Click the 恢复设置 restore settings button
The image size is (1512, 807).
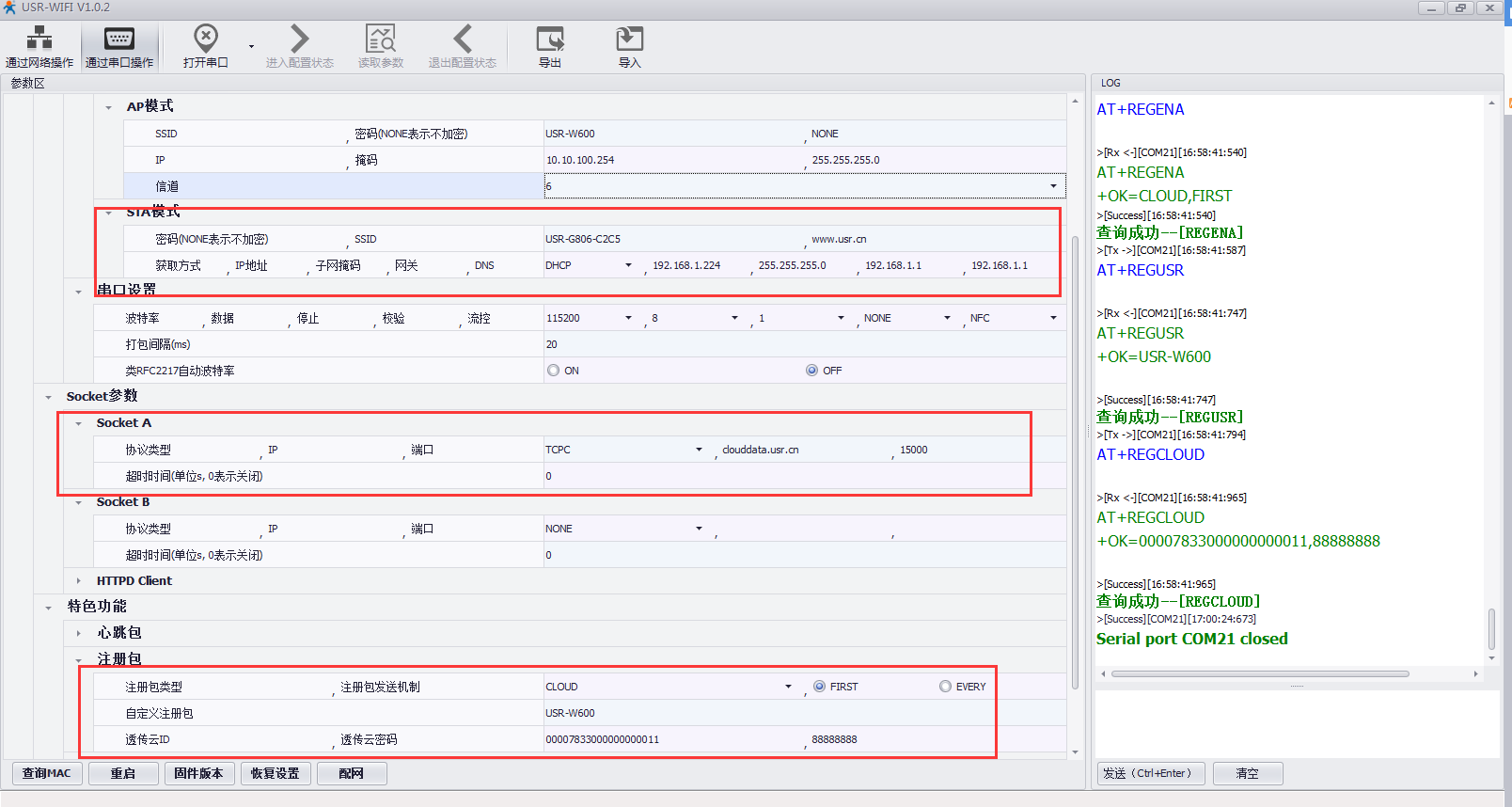(276, 773)
